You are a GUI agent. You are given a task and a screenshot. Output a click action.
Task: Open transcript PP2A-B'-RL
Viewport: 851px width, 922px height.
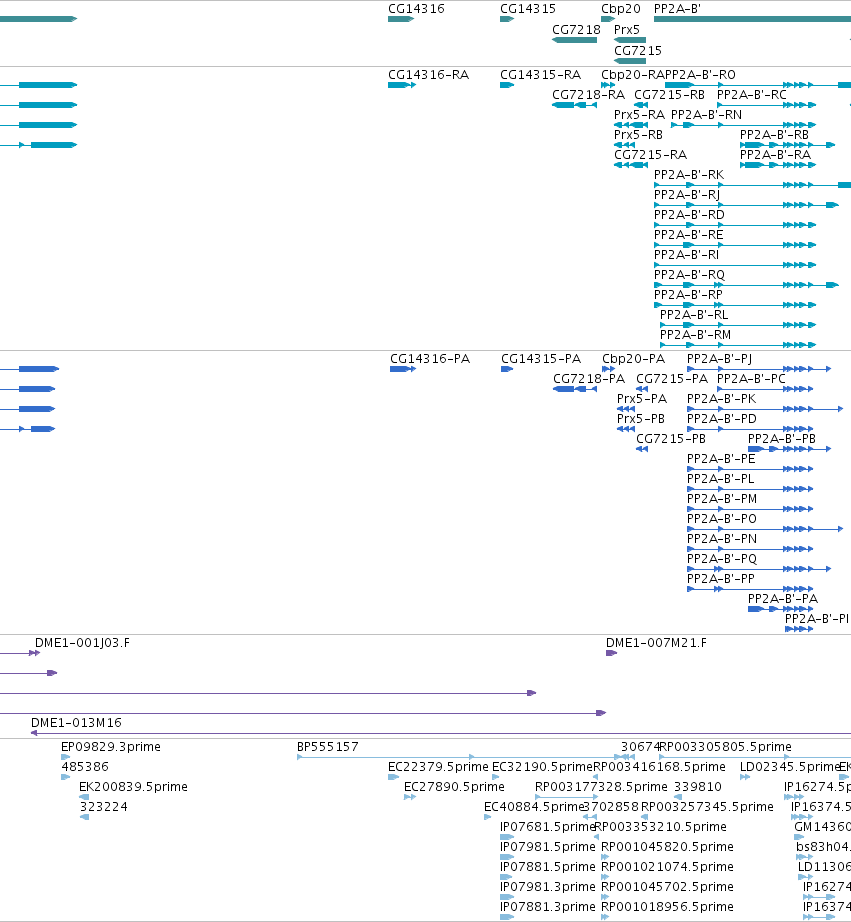694,315
